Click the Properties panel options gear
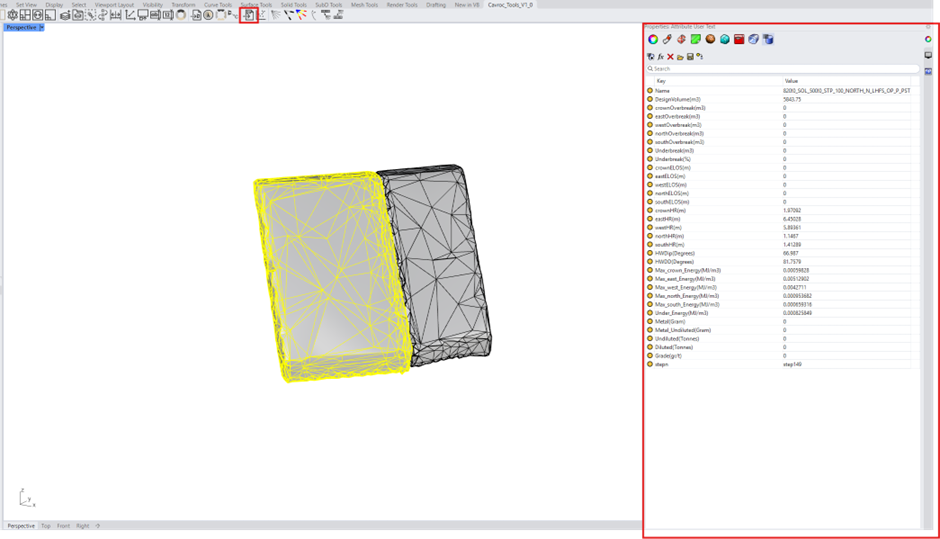 point(928,27)
